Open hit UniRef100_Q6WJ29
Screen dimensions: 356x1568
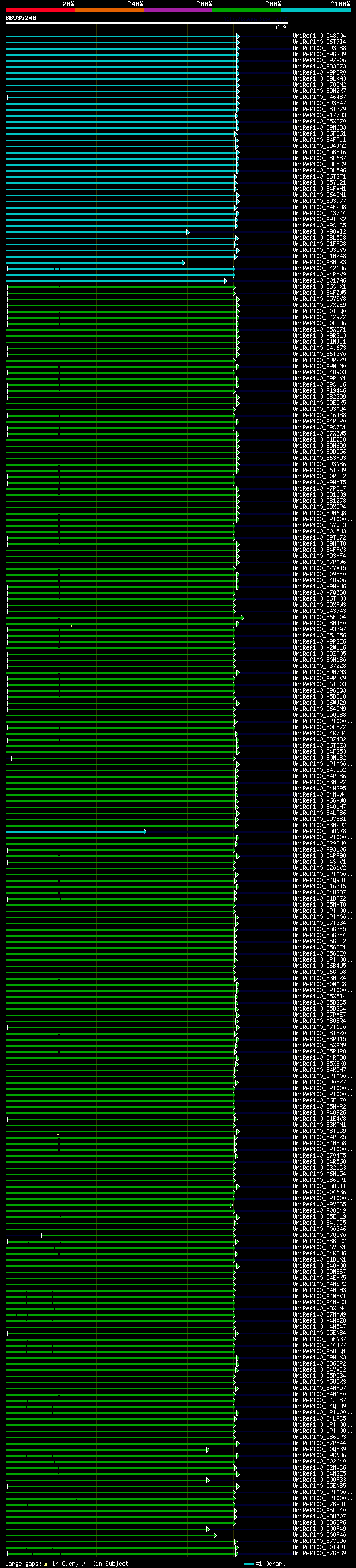click(x=319, y=703)
